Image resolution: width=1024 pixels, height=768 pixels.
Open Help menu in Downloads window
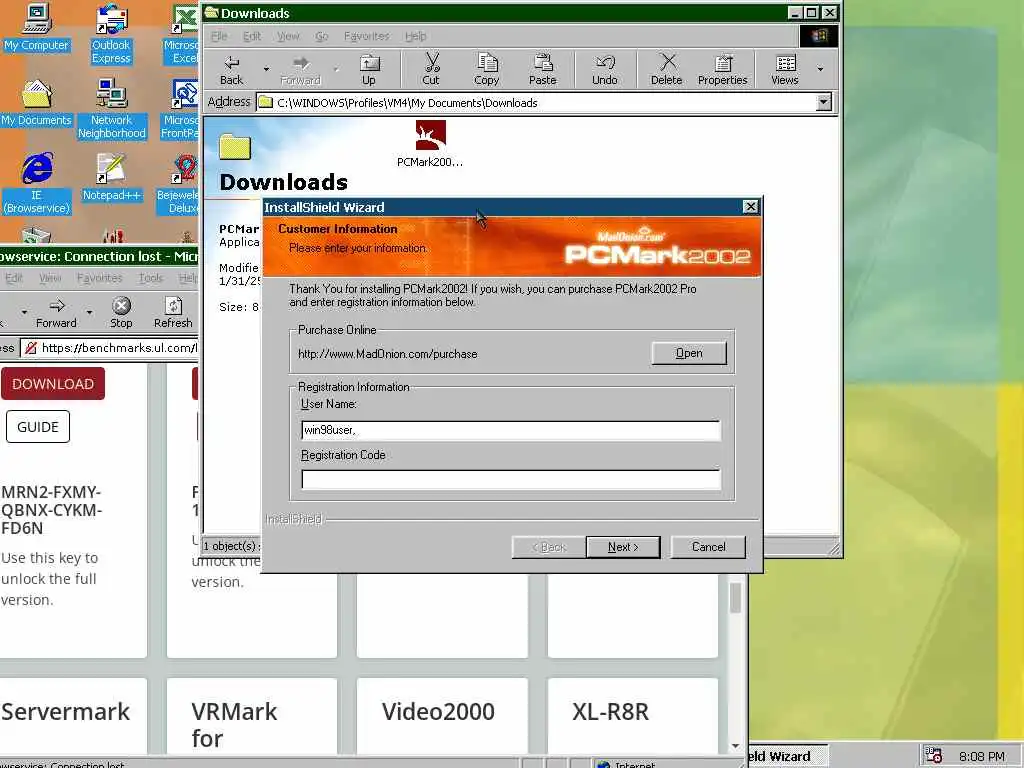[x=415, y=36]
